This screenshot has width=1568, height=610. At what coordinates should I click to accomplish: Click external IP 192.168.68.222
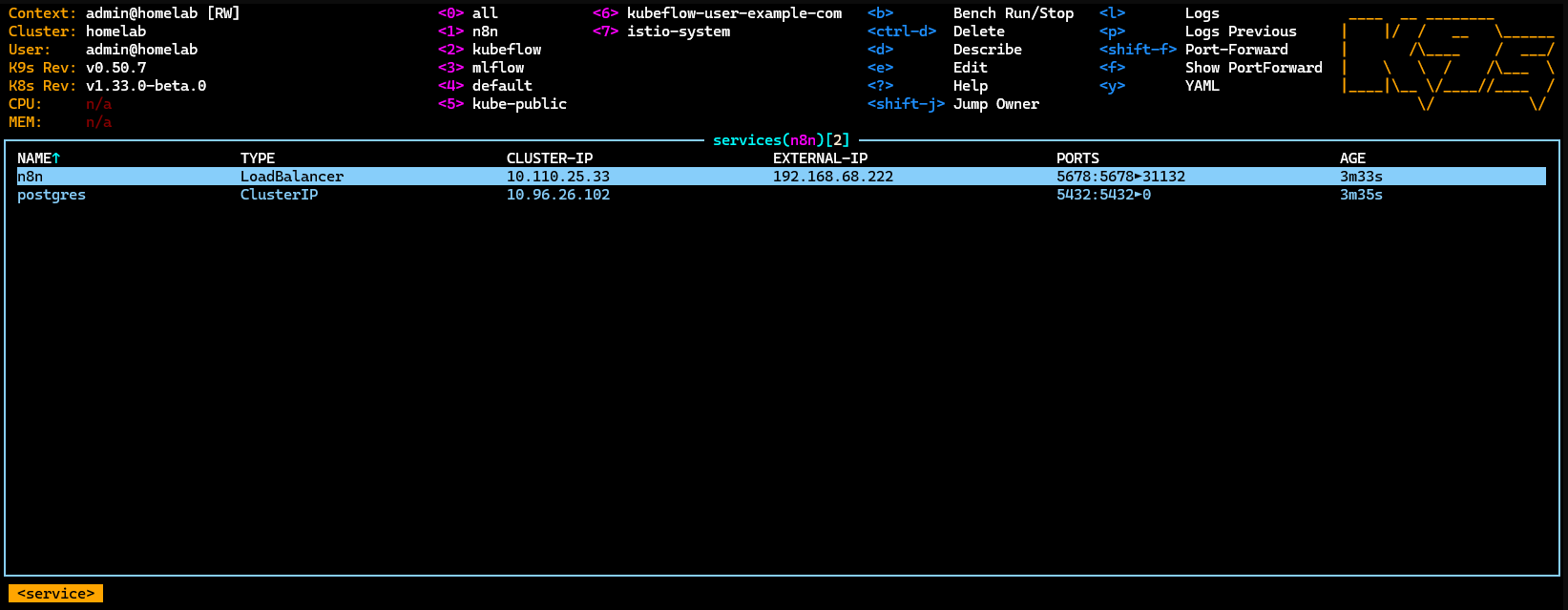(833, 177)
